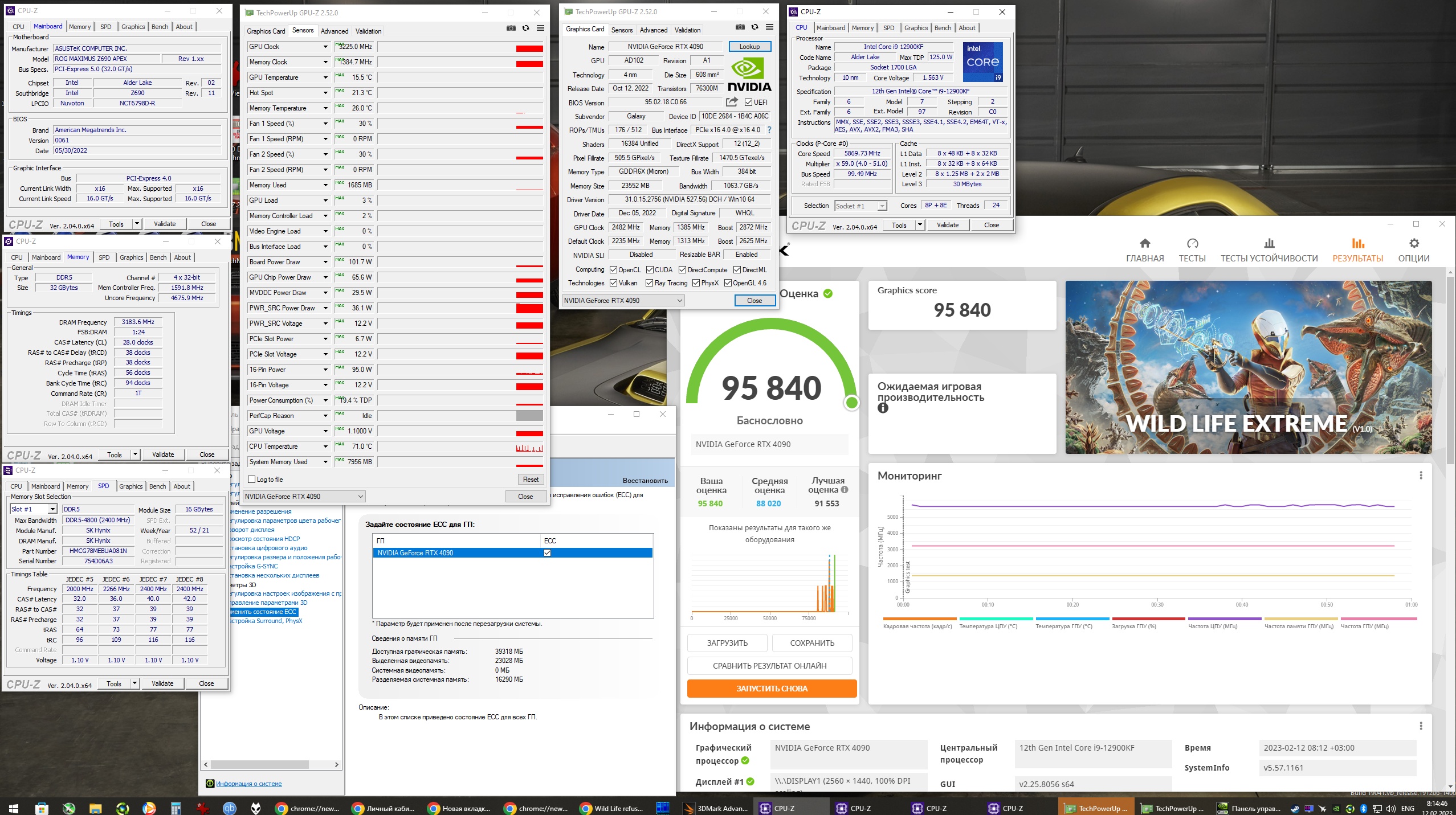Click the refresh icon in GPU-Z sensors window
Screen dimensions: 1456x815
click(x=526, y=28)
